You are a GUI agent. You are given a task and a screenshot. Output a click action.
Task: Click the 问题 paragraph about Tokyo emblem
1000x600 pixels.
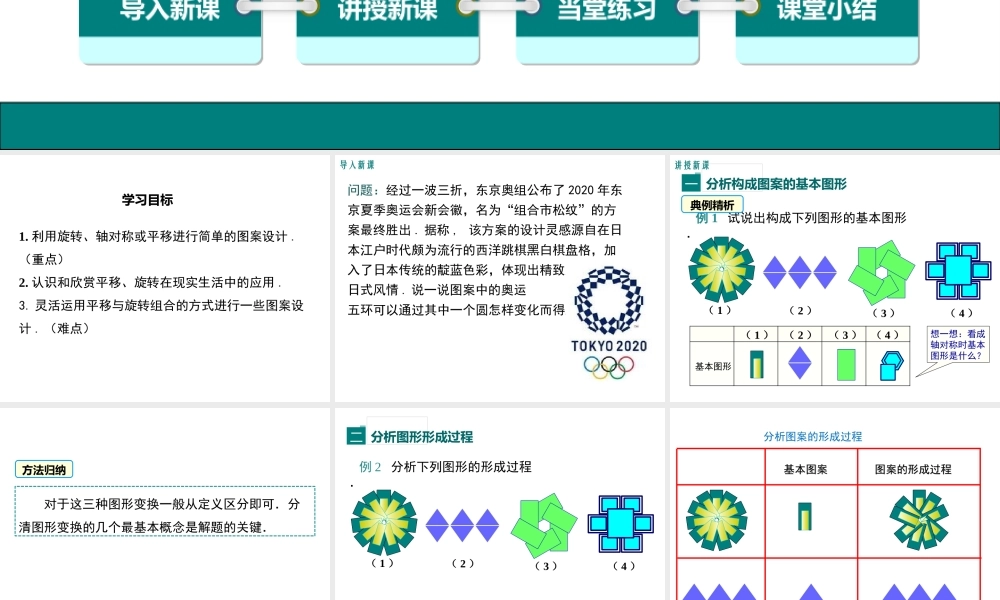[486, 250]
